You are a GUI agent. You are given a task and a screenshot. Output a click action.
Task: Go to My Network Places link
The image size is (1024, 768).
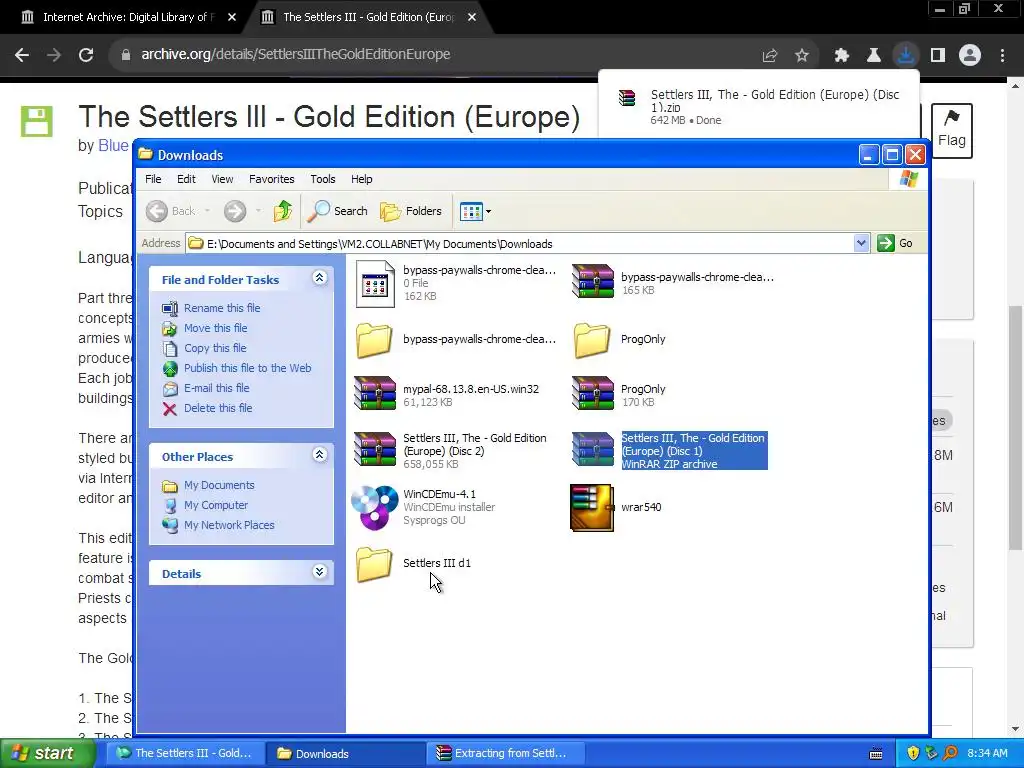[x=229, y=525]
